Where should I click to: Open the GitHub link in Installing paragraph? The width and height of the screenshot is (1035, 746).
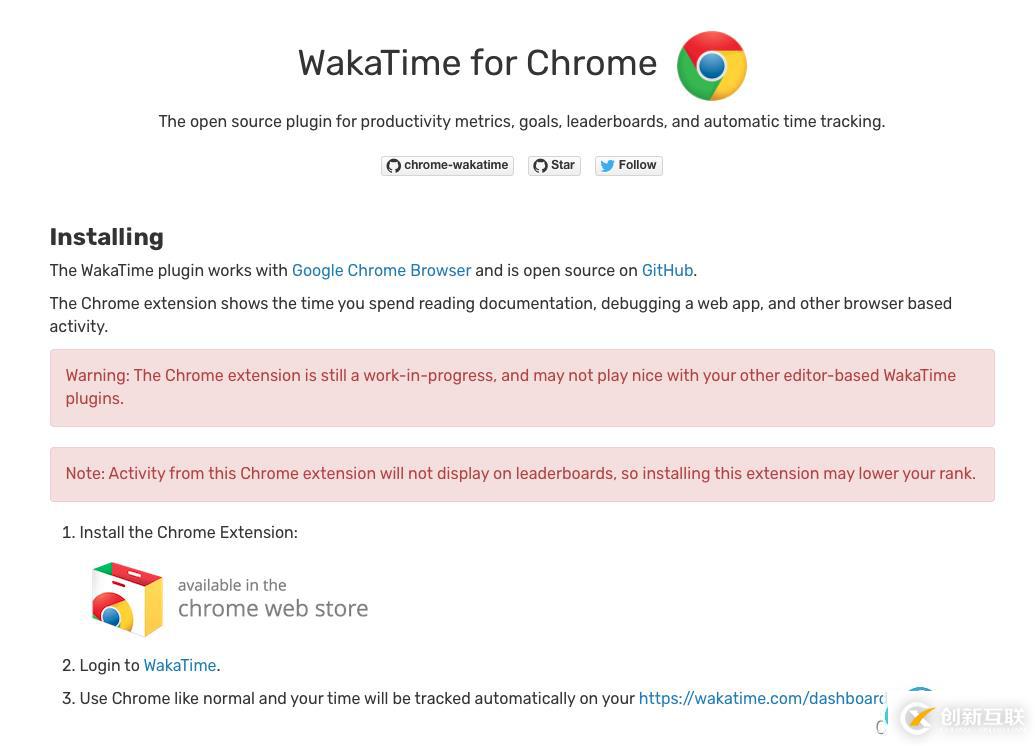point(667,271)
